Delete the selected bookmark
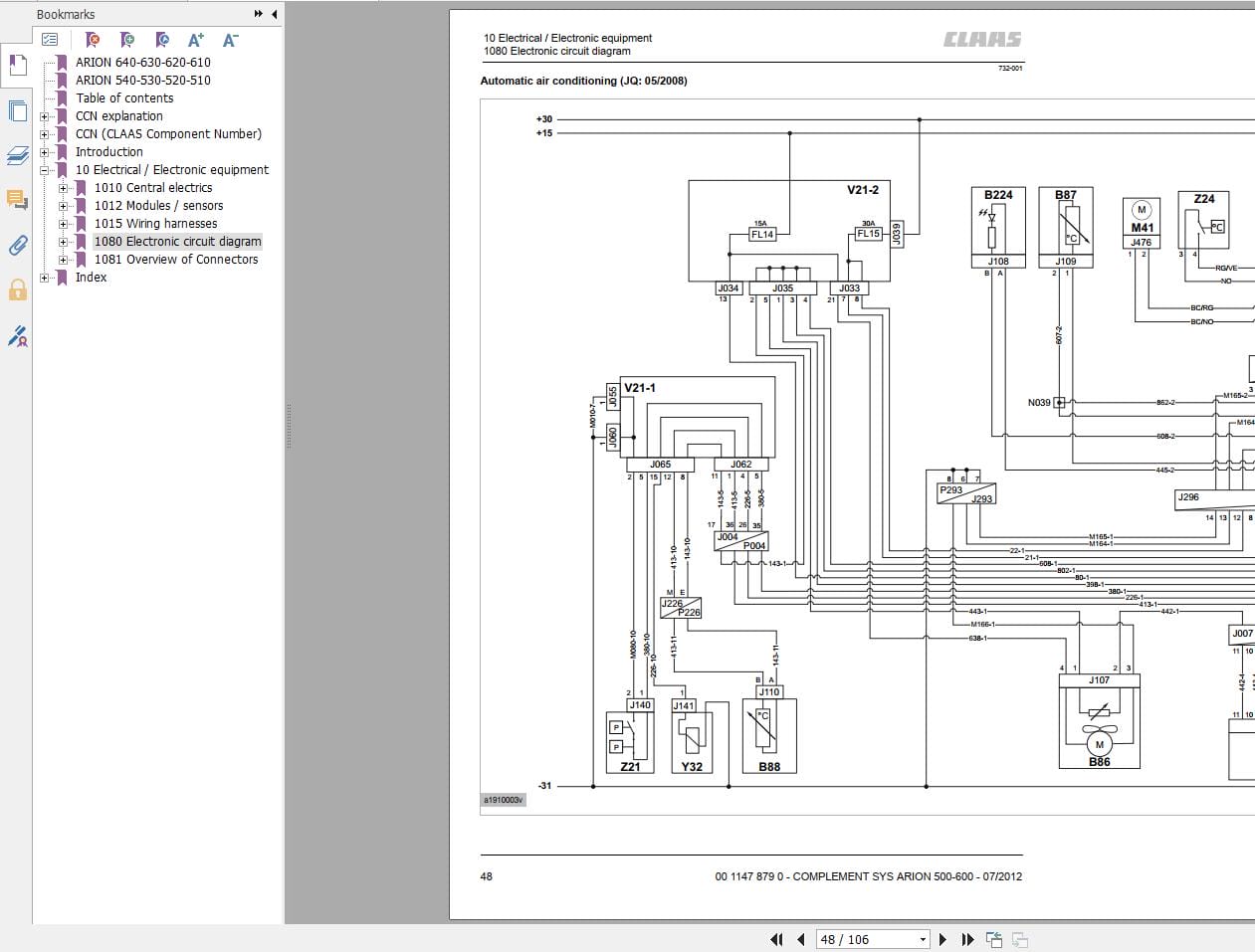 click(x=93, y=40)
